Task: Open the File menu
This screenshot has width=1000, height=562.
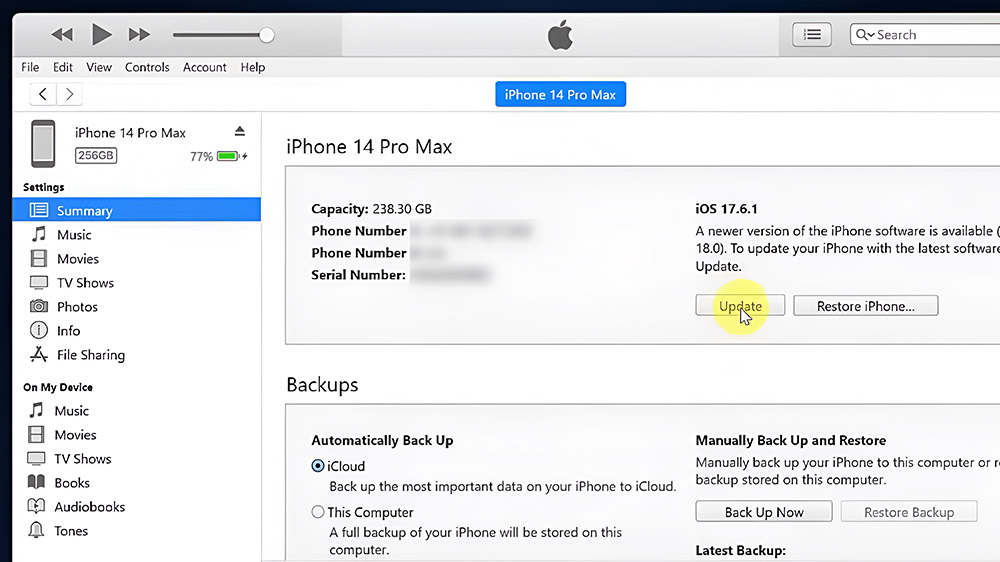Action: coord(30,67)
